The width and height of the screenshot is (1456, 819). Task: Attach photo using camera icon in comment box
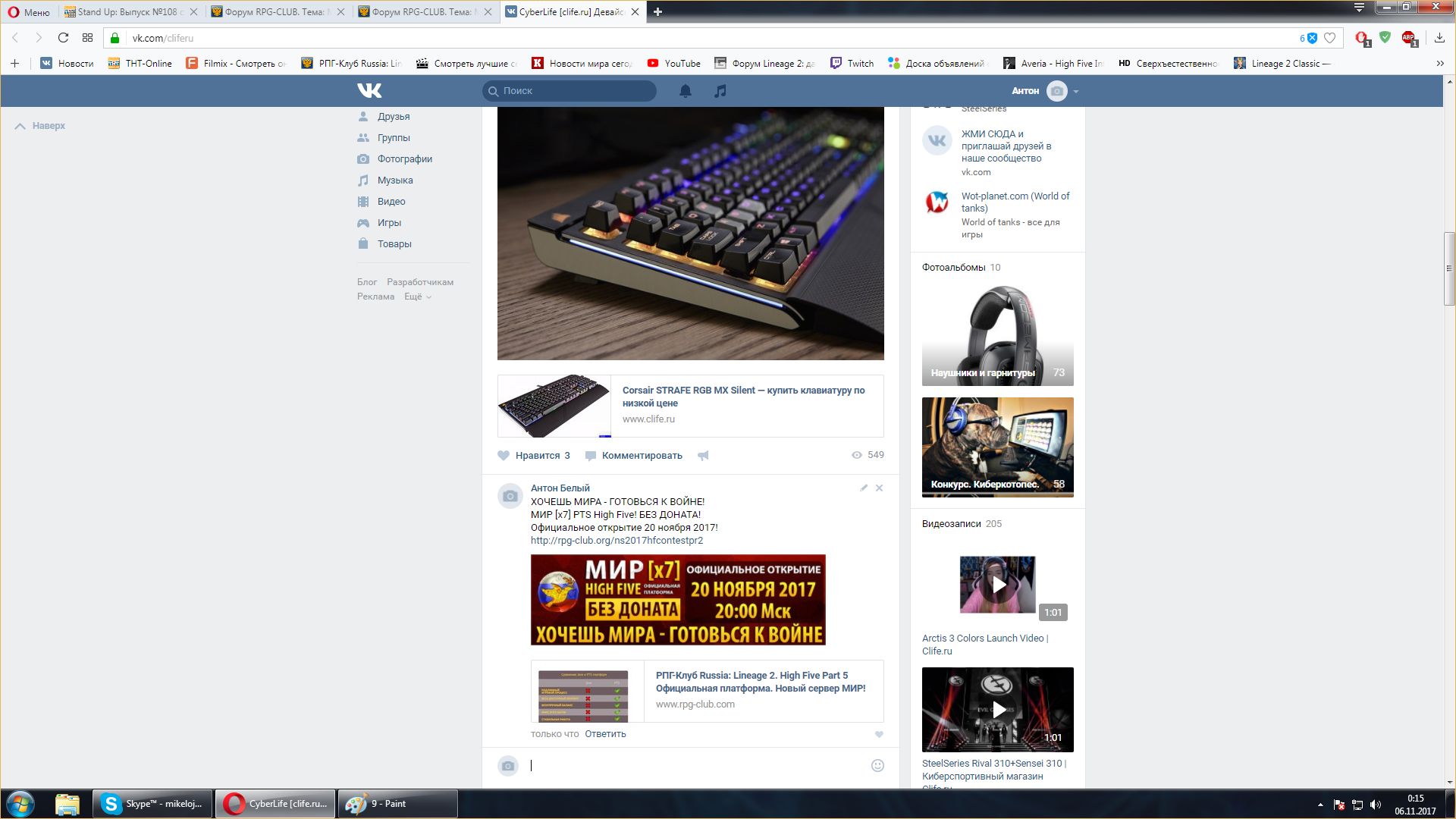508,766
